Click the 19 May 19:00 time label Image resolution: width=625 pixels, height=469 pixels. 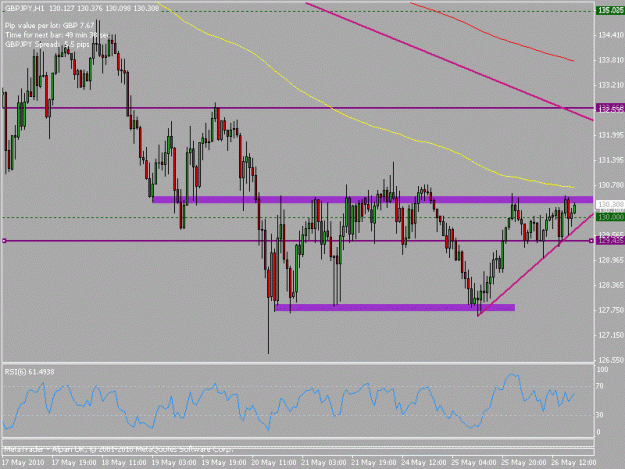click(224, 463)
